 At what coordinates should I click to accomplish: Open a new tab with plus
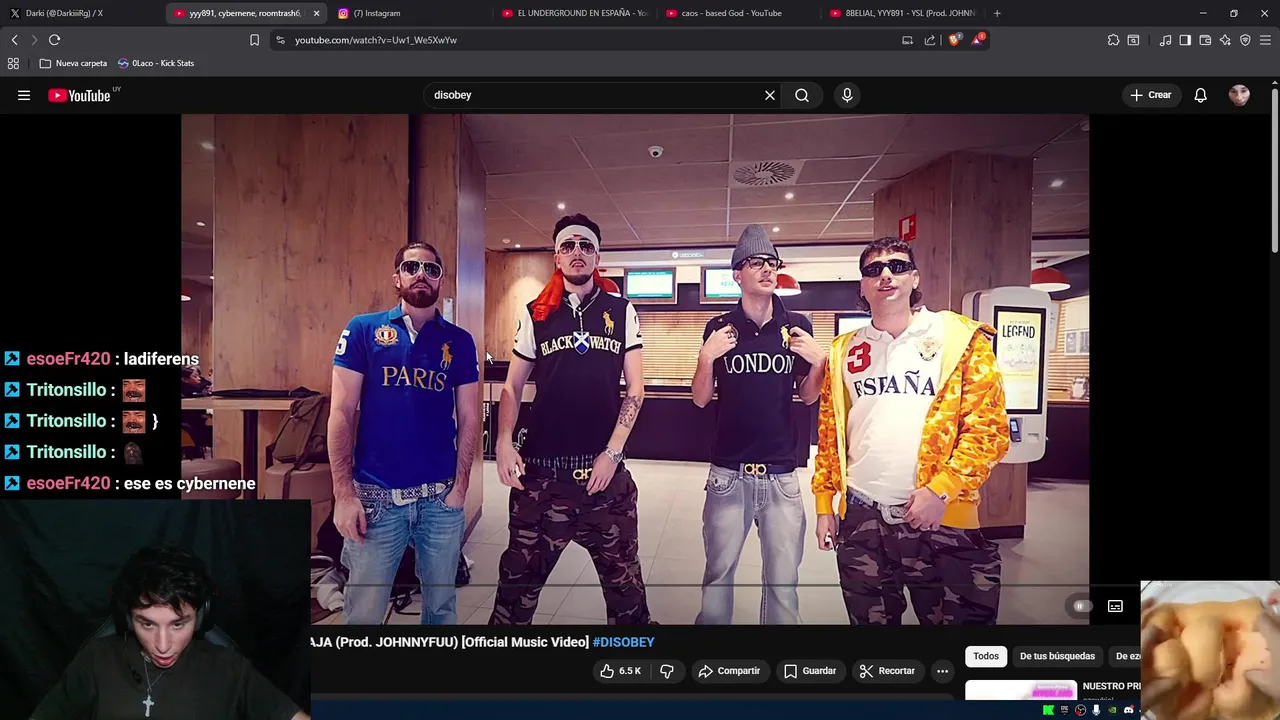997,13
